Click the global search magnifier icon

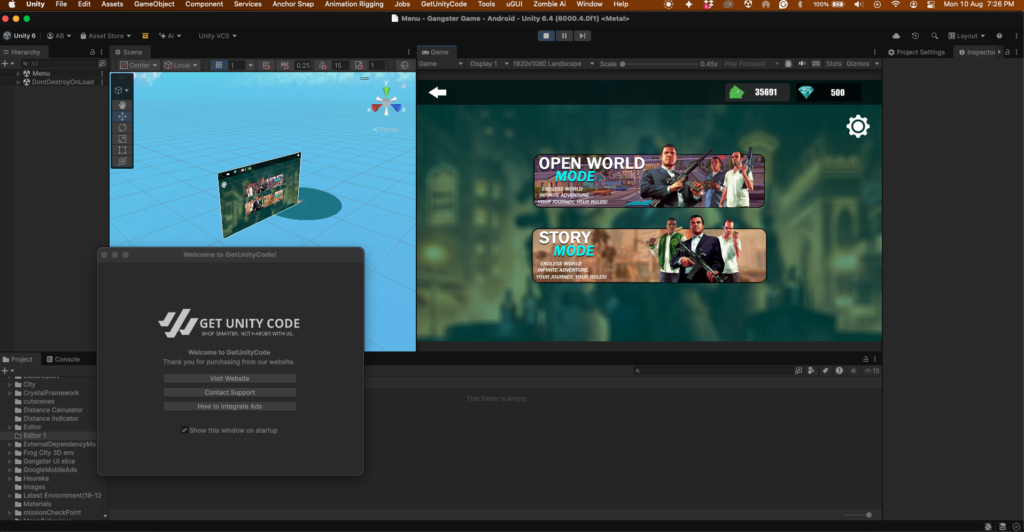[x=935, y=36]
